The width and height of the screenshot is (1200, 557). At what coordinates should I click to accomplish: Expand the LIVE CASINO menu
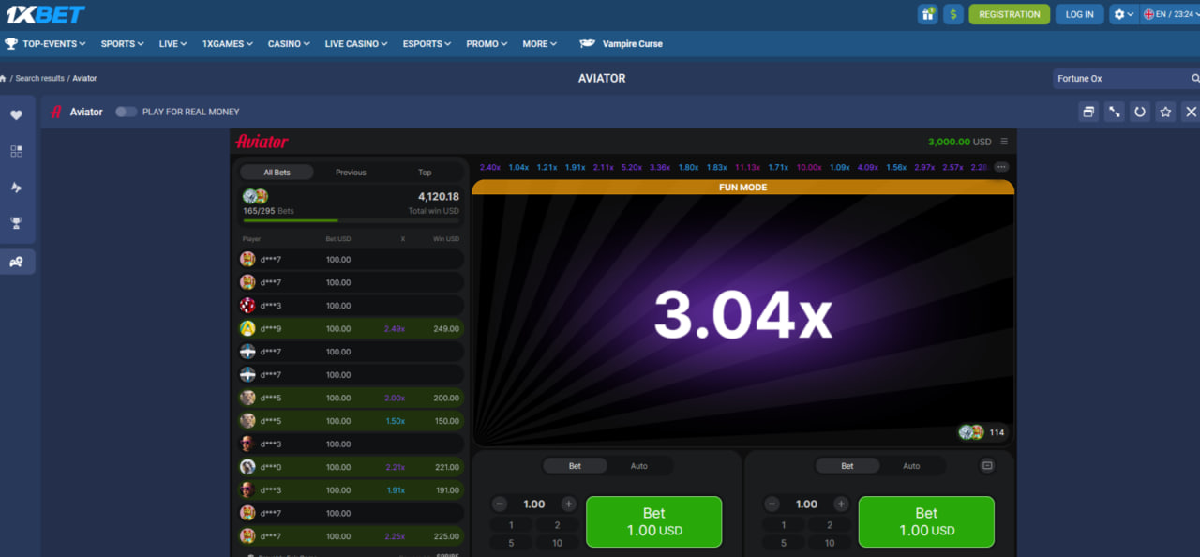tap(357, 44)
